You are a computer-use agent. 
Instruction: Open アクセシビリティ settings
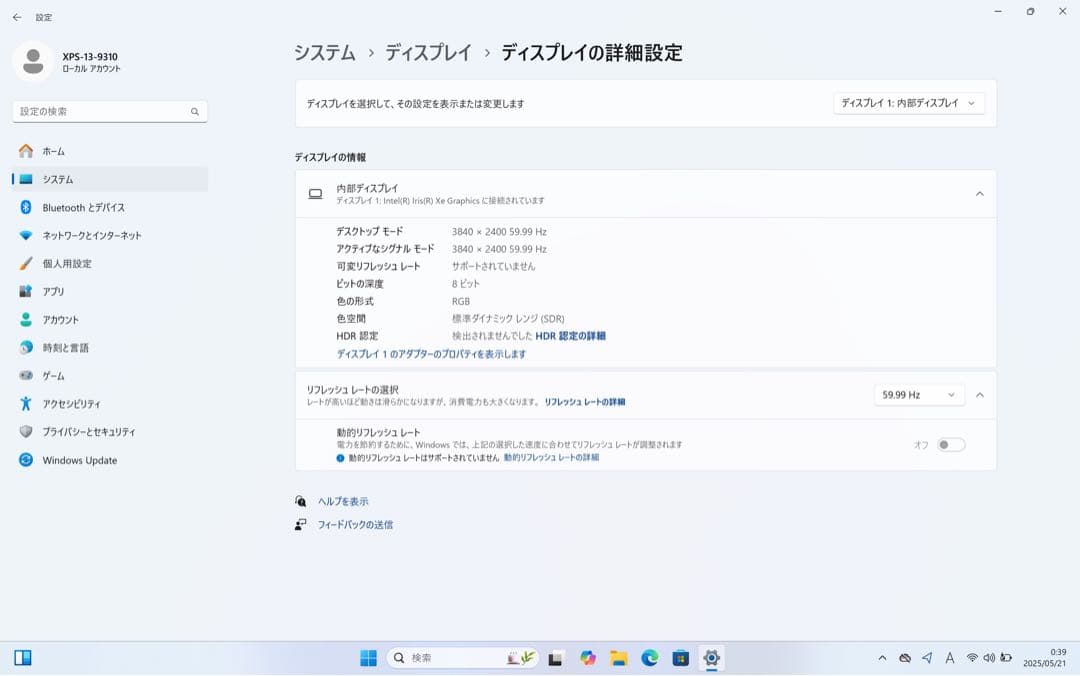(x=75, y=403)
